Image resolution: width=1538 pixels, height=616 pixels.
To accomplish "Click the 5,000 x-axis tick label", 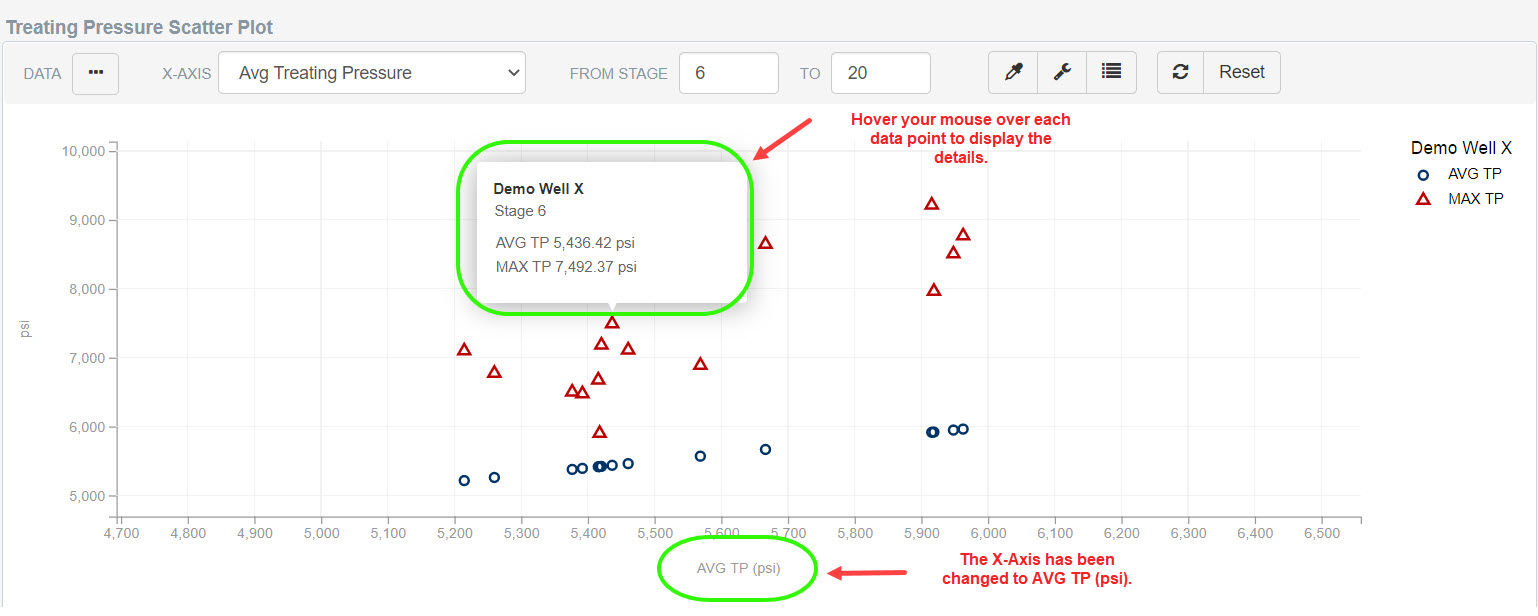I will click(322, 533).
